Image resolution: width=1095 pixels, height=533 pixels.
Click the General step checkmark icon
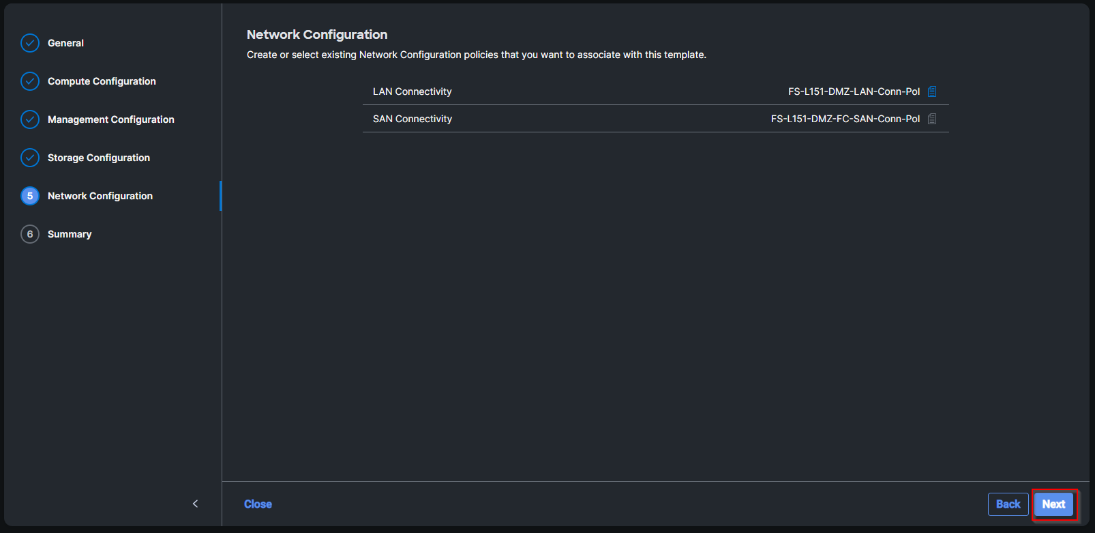[30, 43]
